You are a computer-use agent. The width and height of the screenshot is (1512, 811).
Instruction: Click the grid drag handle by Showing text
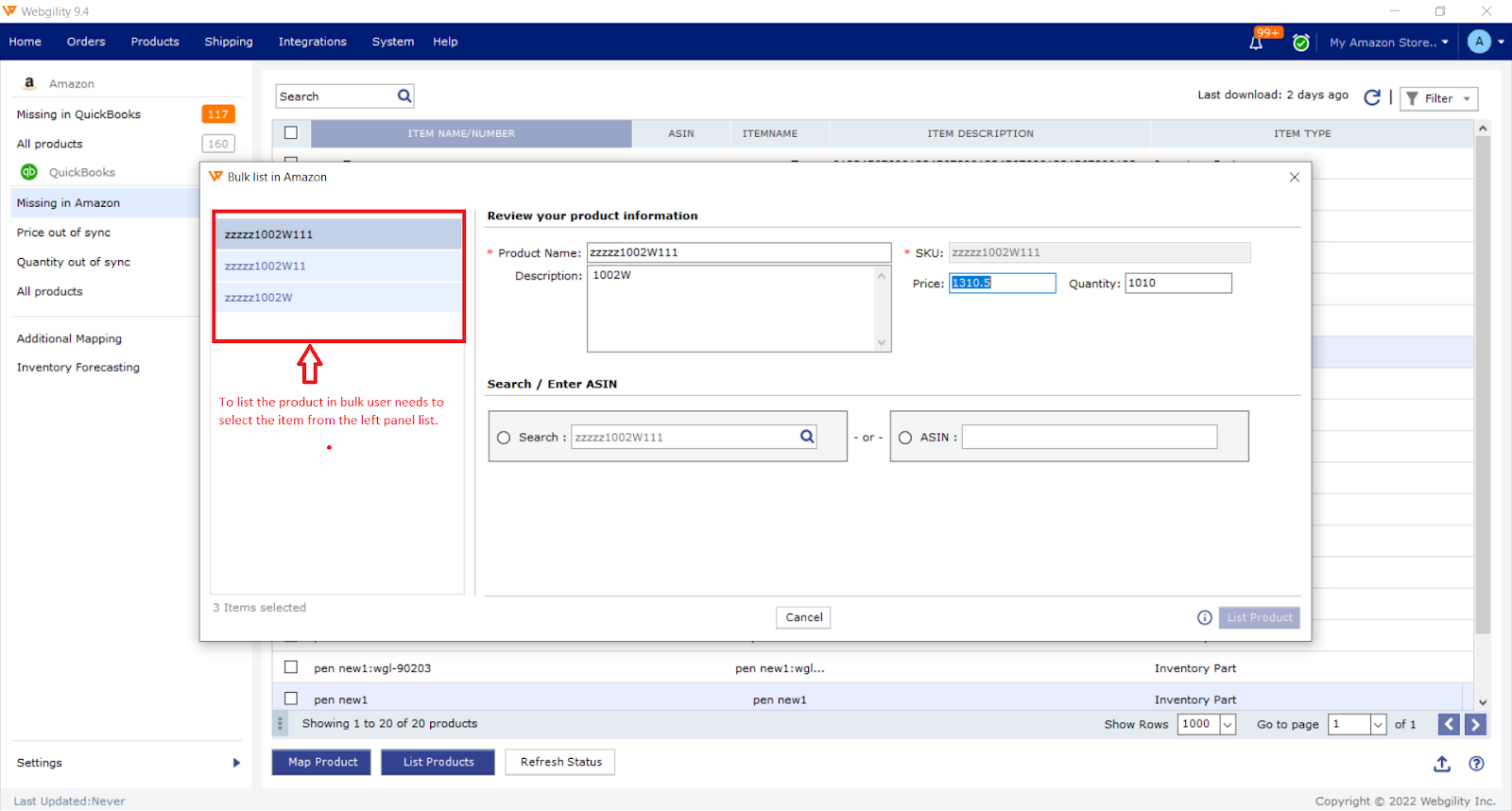point(280,724)
